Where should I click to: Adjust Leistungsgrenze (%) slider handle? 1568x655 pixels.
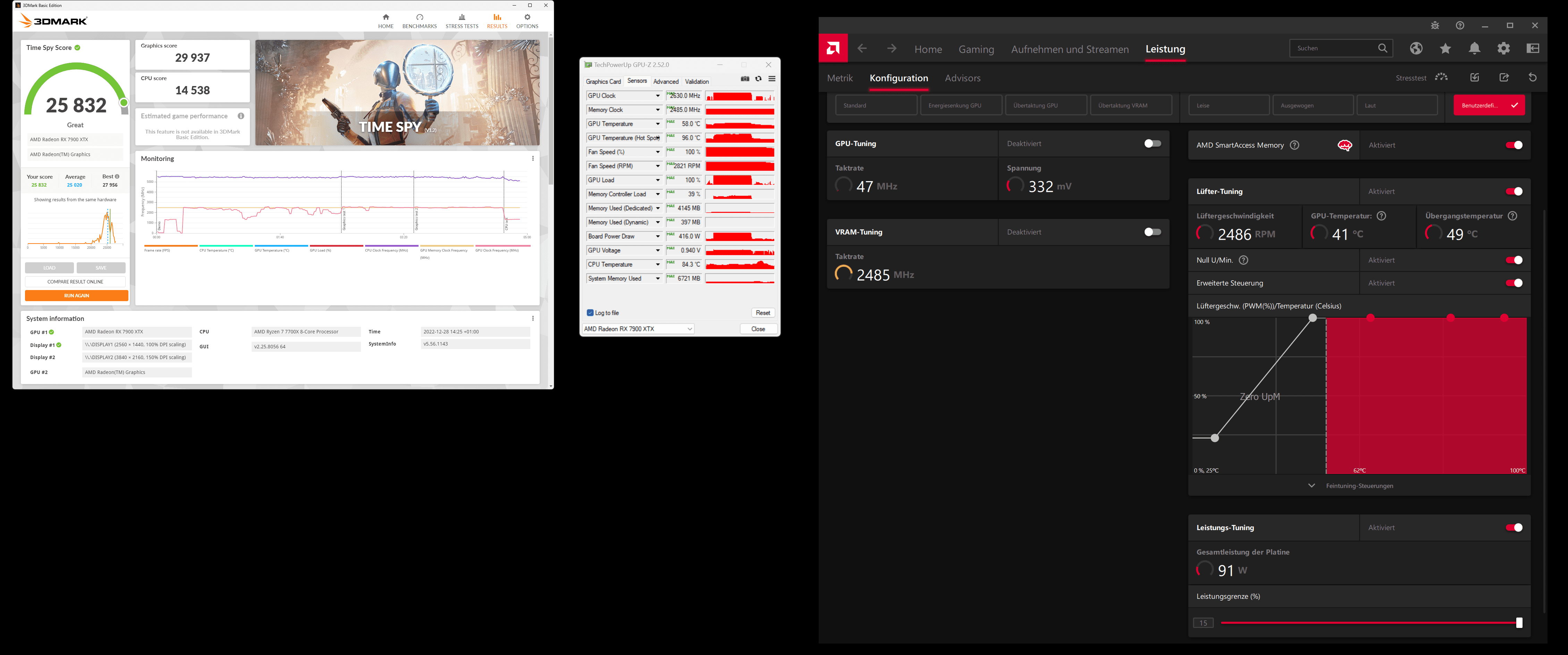point(1519,623)
